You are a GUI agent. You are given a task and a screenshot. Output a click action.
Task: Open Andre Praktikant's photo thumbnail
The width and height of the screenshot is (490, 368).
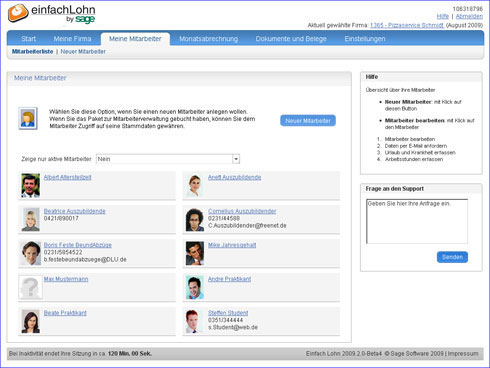195,287
